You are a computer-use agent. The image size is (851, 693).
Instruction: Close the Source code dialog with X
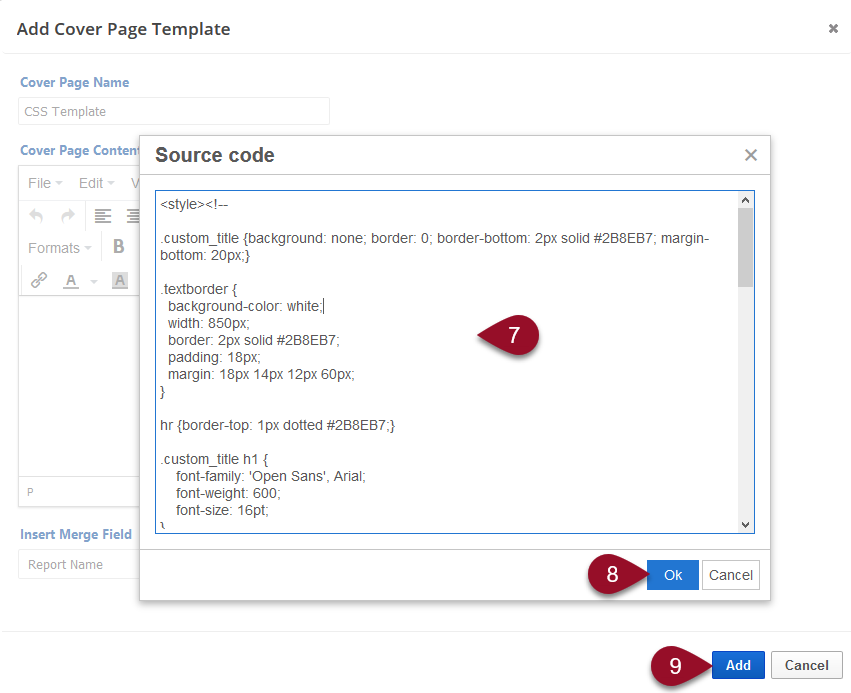coord(750,155)
